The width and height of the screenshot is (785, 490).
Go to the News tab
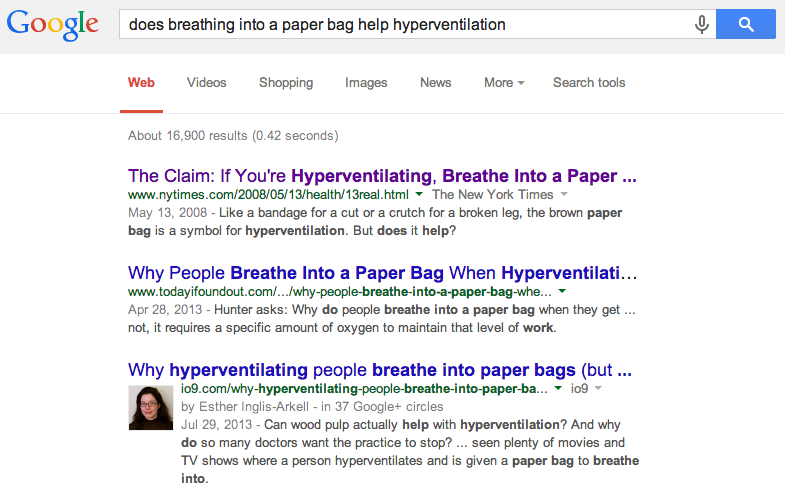(x=436, y=83)
